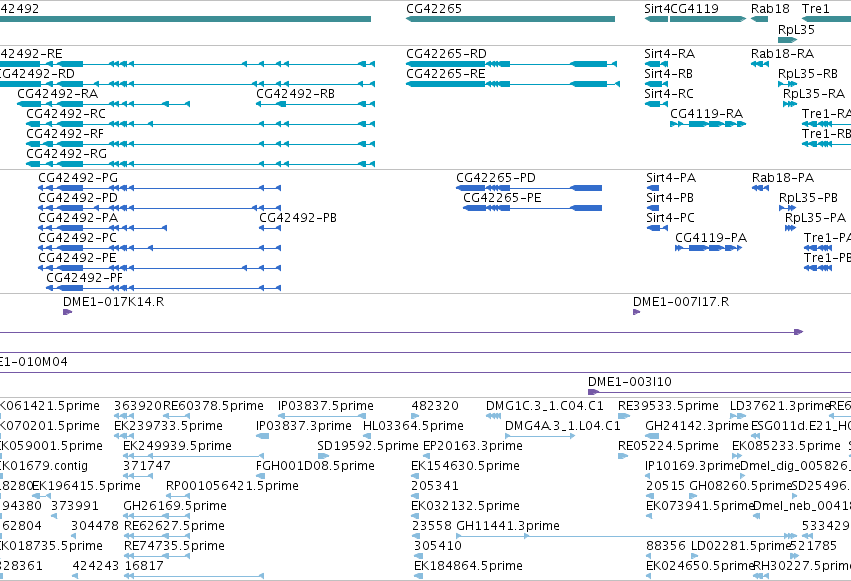The image size is (851, 581).
Task: Click the CG42265-RD transcript label
Action: (x=446, y=54)
